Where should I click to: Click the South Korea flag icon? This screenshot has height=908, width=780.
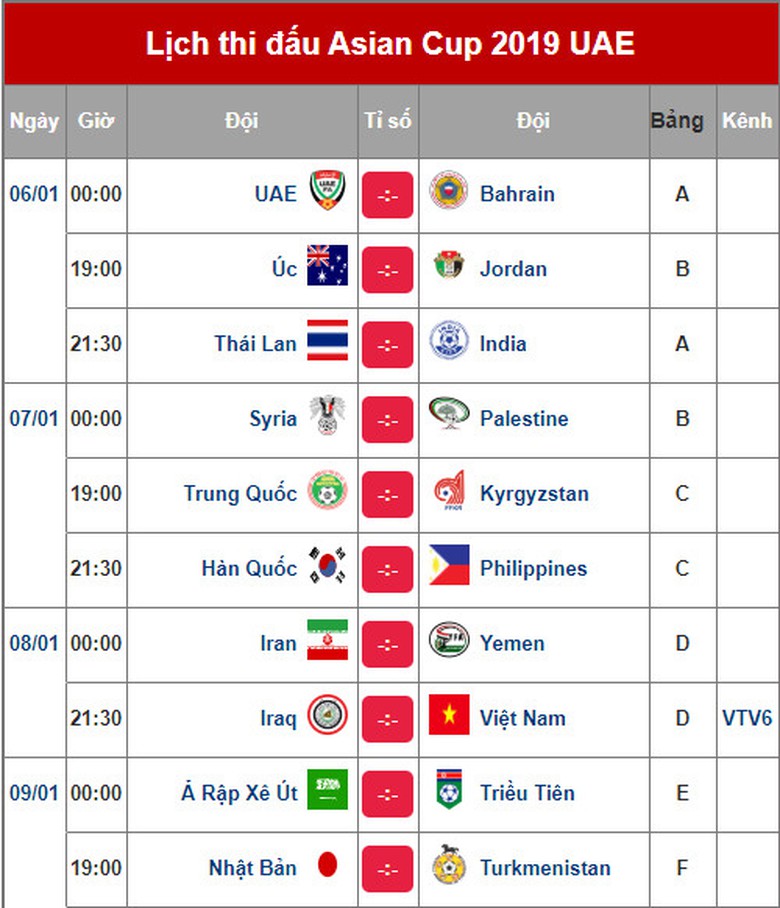(327, 567)
